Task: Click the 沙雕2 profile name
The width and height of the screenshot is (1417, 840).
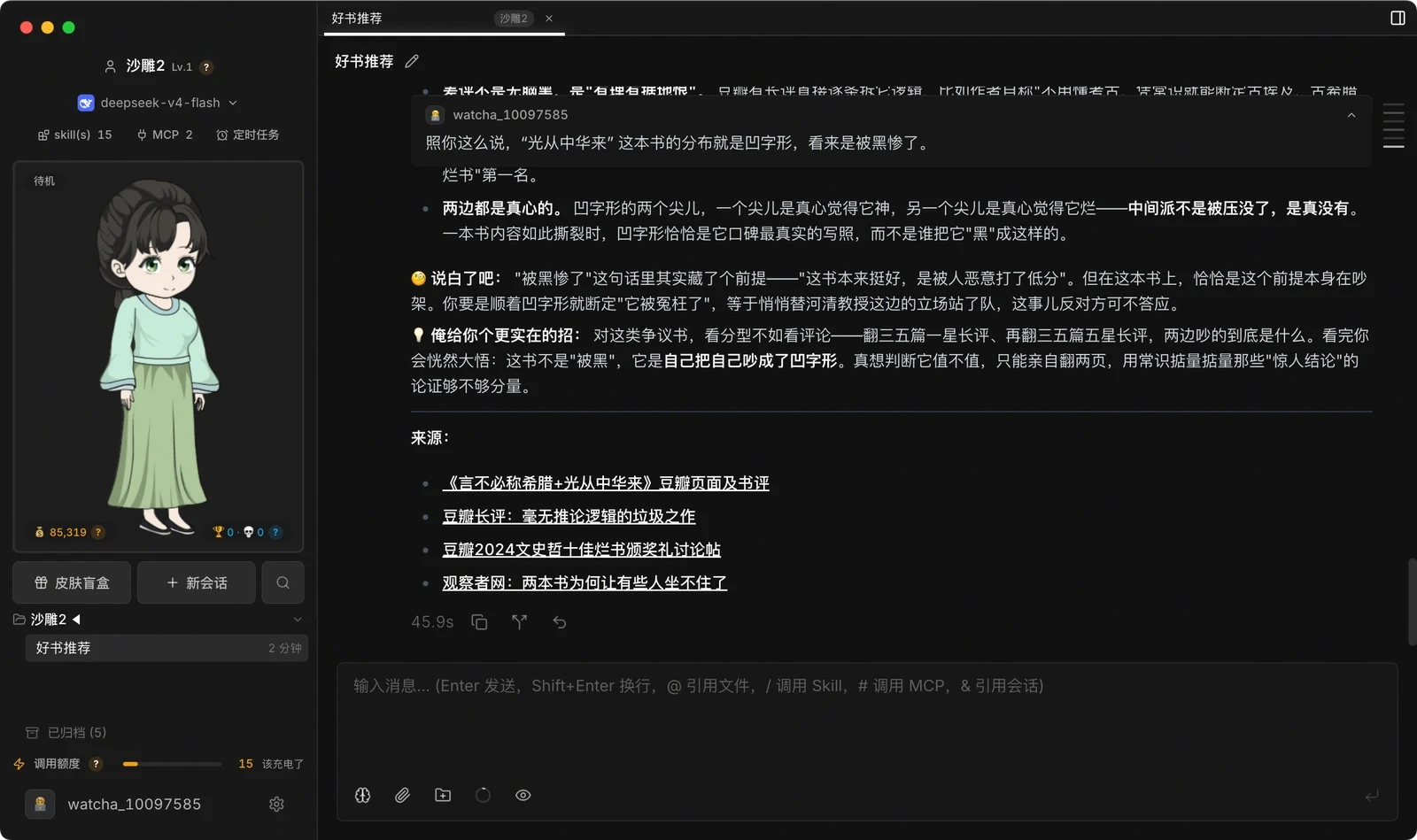Action: tap(145, 66)
